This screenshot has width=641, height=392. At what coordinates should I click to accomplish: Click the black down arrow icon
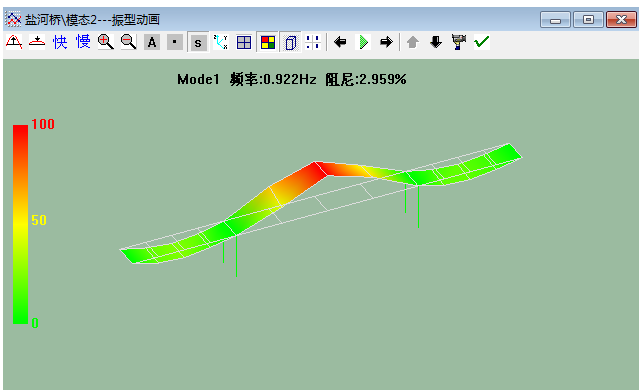pyautogui.click(x=436, y=42)
